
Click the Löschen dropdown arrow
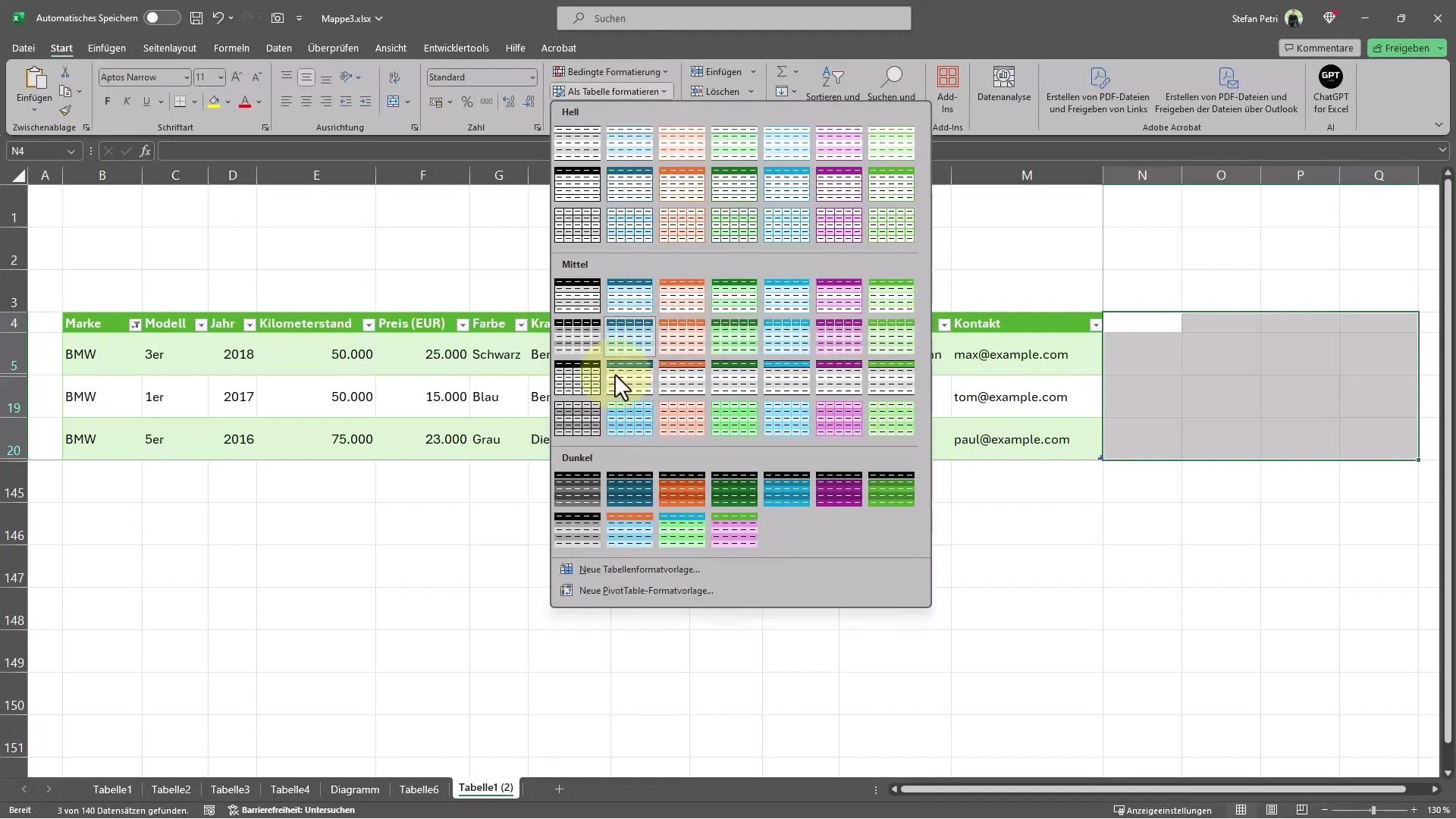coord(750,91)
